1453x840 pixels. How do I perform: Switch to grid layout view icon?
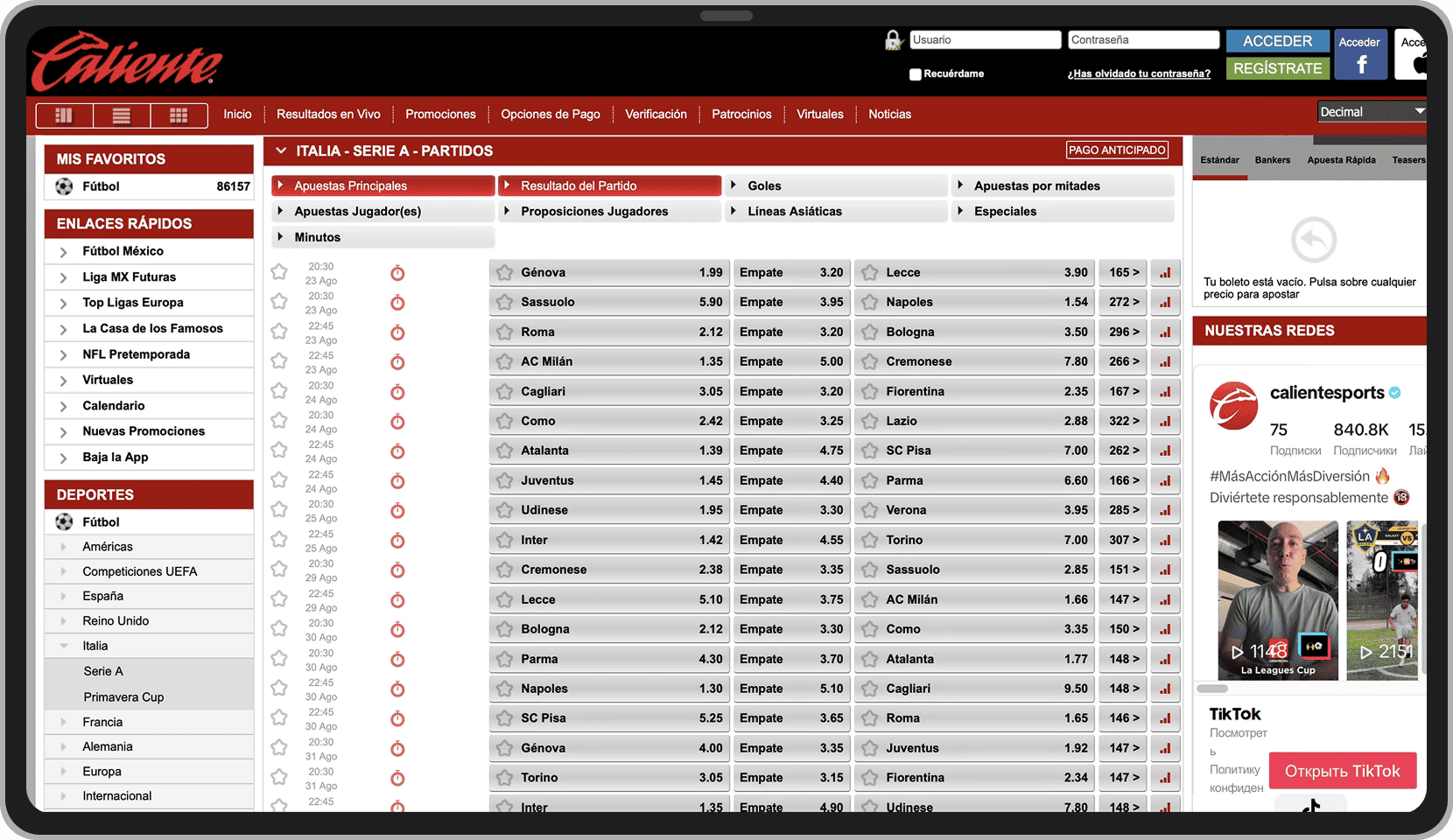(x=179, y=115)
